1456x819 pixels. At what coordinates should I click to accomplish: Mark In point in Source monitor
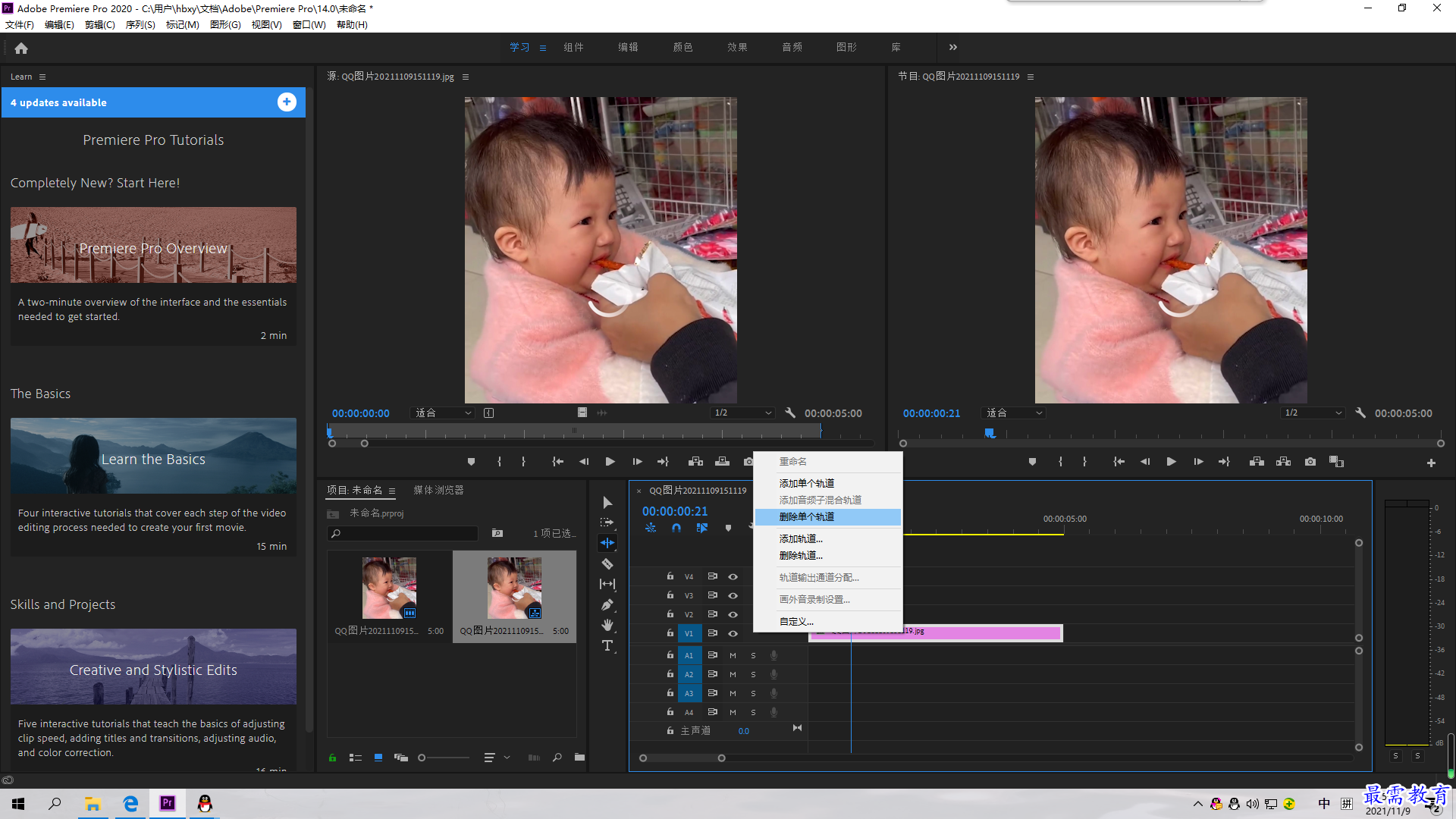(x=499, y=461)
